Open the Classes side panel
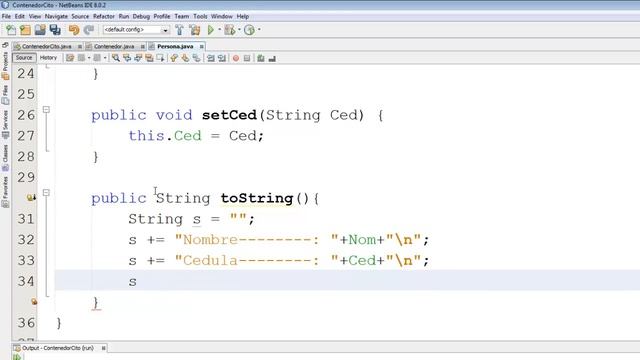The width and height of the screenshot is (640, 360). click(5, 158)
